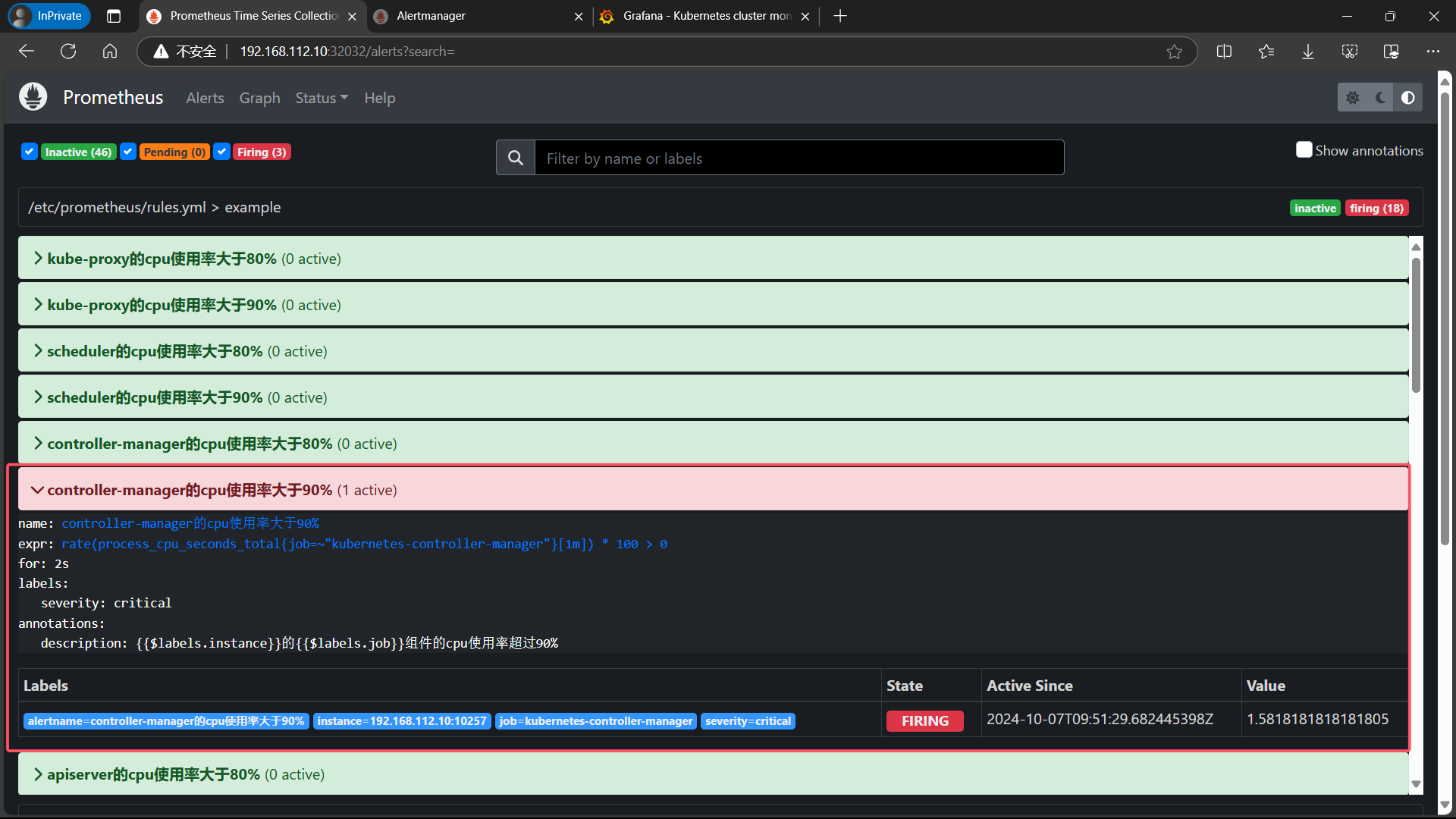Switch to dark theme moon icon
This screenshot has height=819, width=1456.
(1380, 98)
